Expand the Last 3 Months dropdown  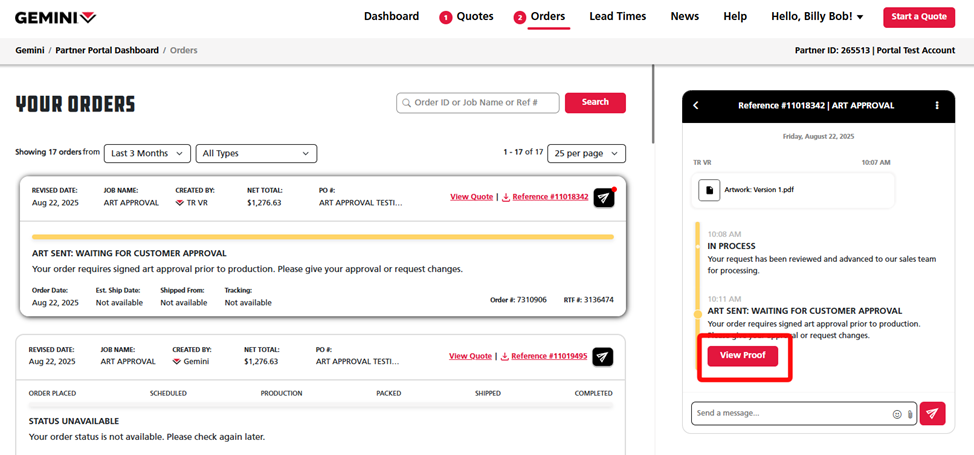point(147,153)
